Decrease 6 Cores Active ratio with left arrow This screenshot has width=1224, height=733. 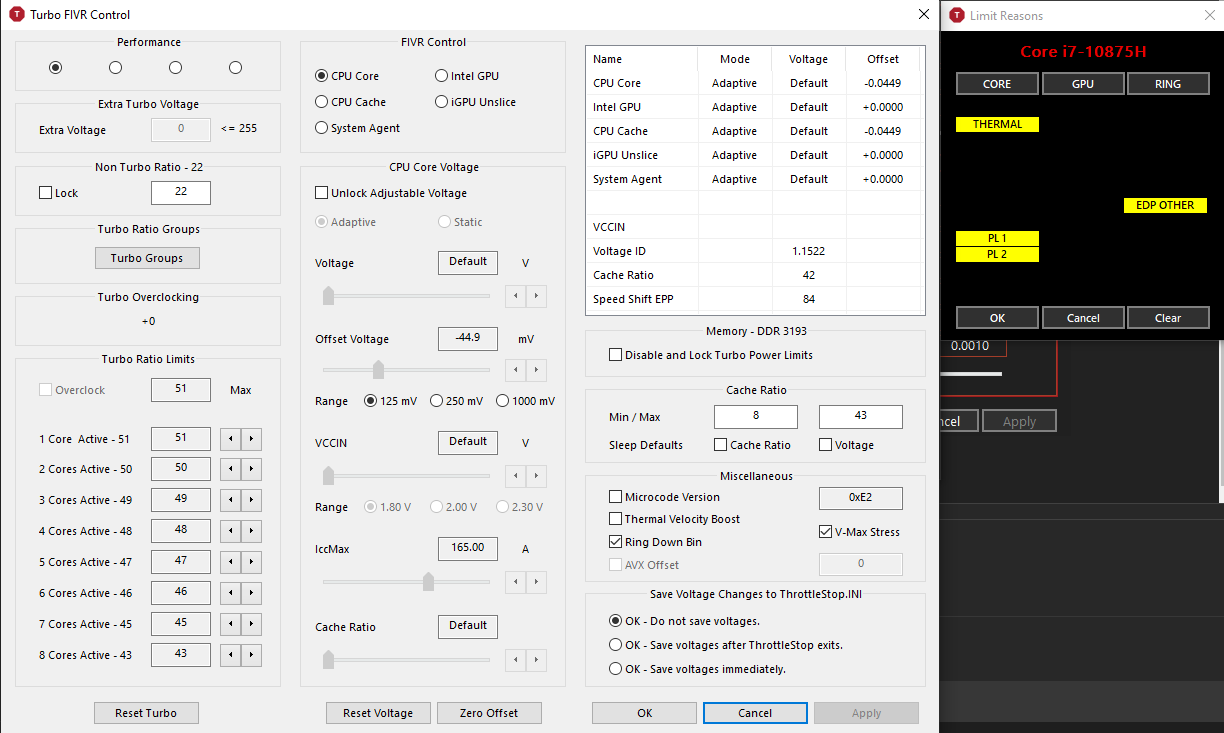click(x=230, y=593)
